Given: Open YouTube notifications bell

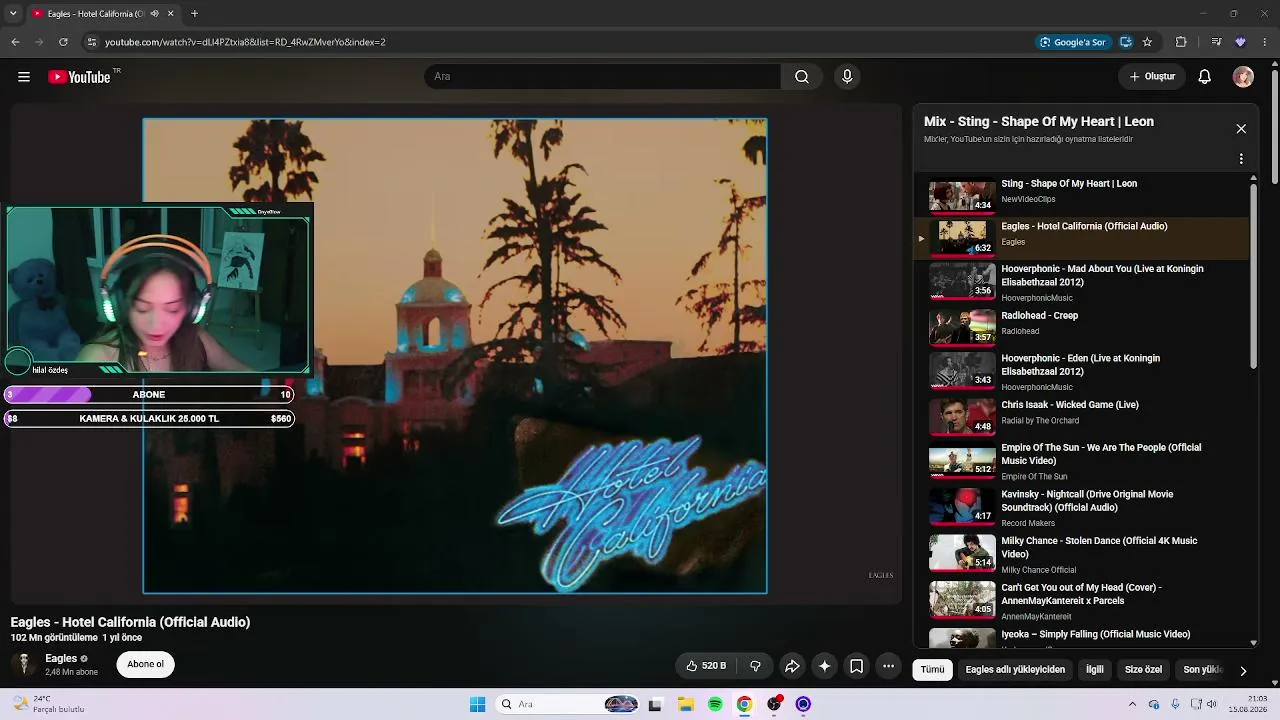Looking at the screenshot, I should pyautogui.click(x=1205, y=77).
